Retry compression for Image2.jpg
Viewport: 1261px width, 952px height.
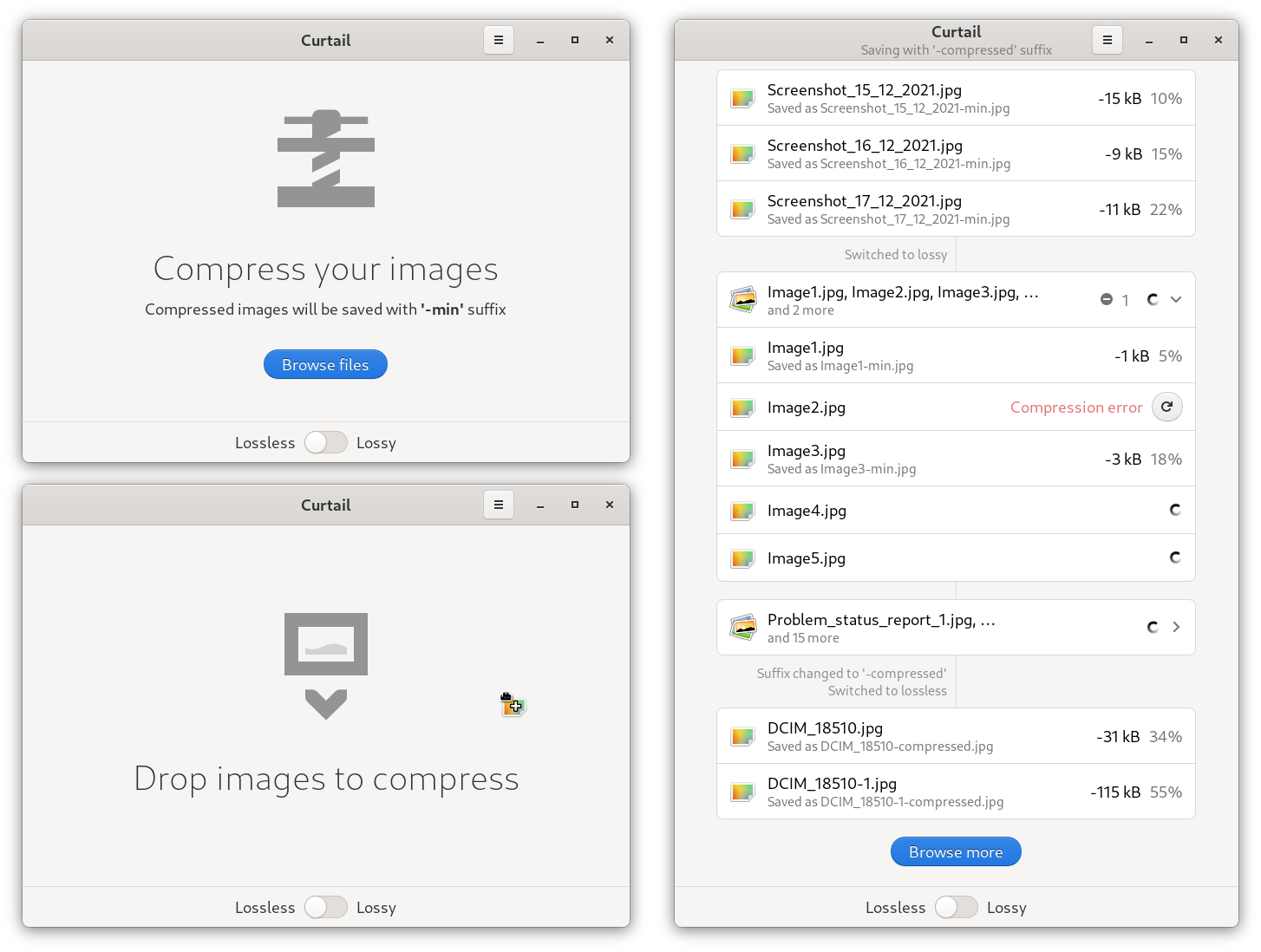tap(1167, 407)
